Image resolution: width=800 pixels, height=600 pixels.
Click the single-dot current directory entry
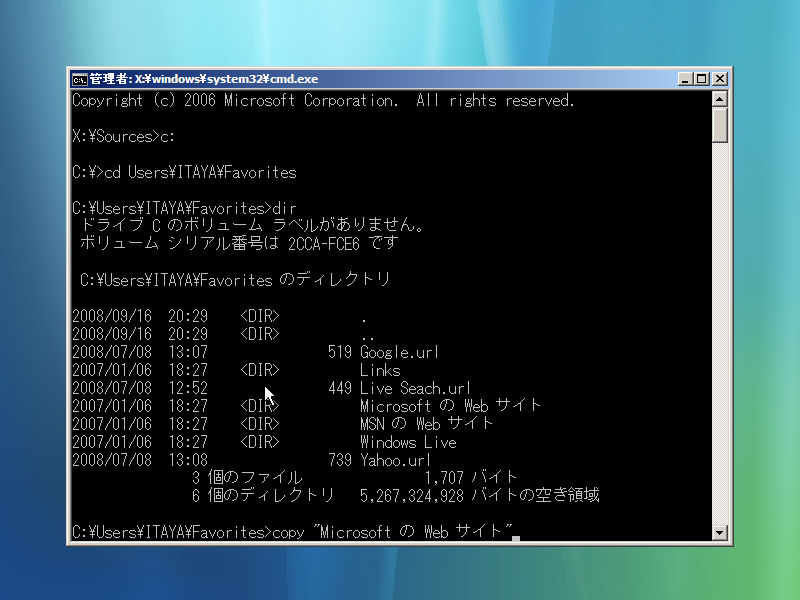(x=364, y=320)
